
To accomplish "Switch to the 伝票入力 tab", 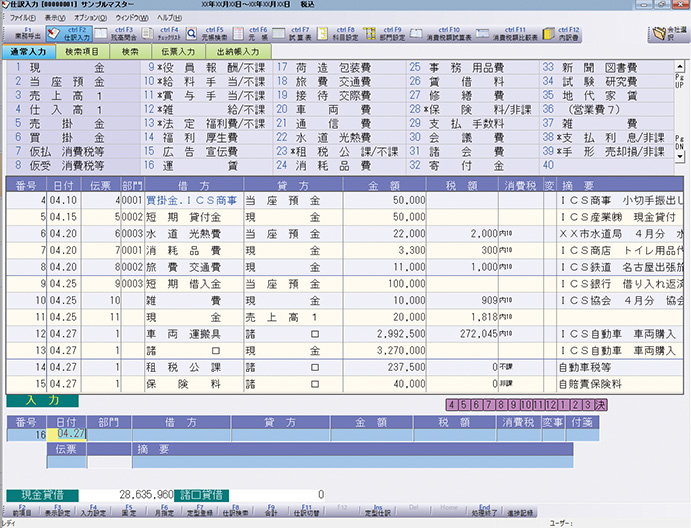I will (x=178, y=50).
